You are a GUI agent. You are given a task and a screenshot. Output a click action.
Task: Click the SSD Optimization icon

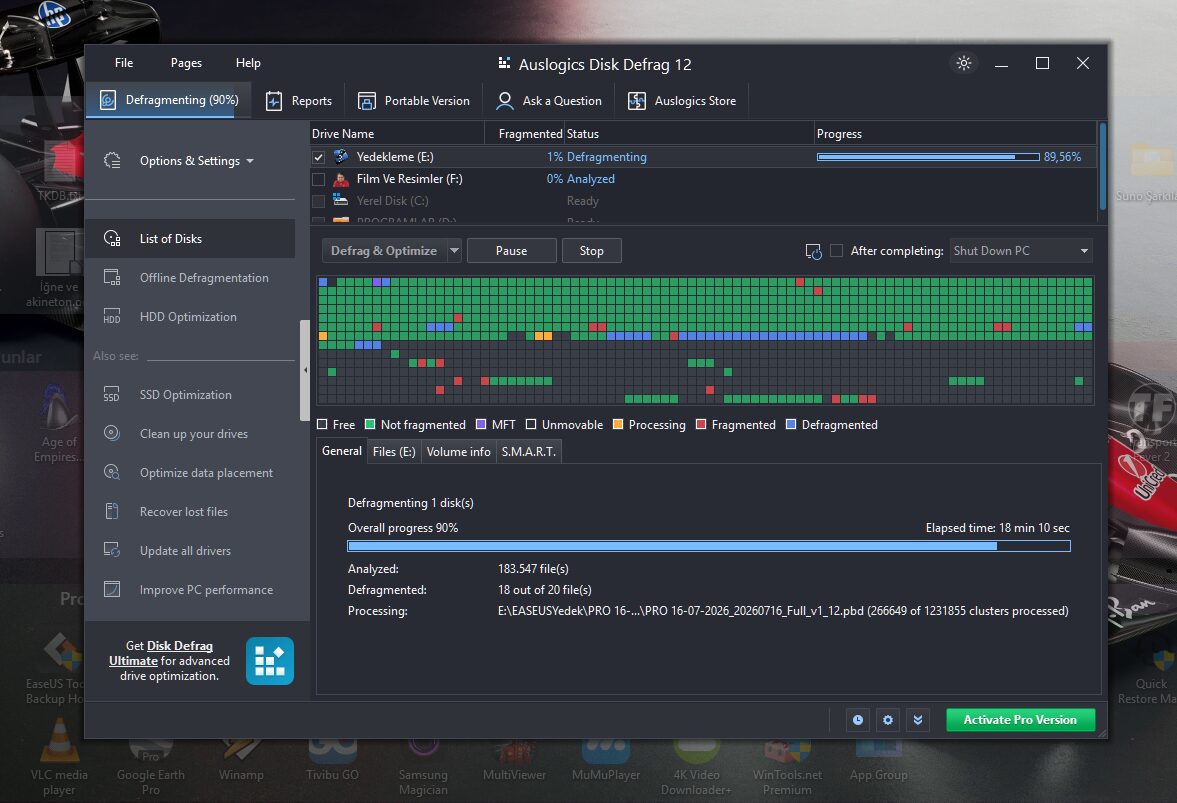point(112,395)
